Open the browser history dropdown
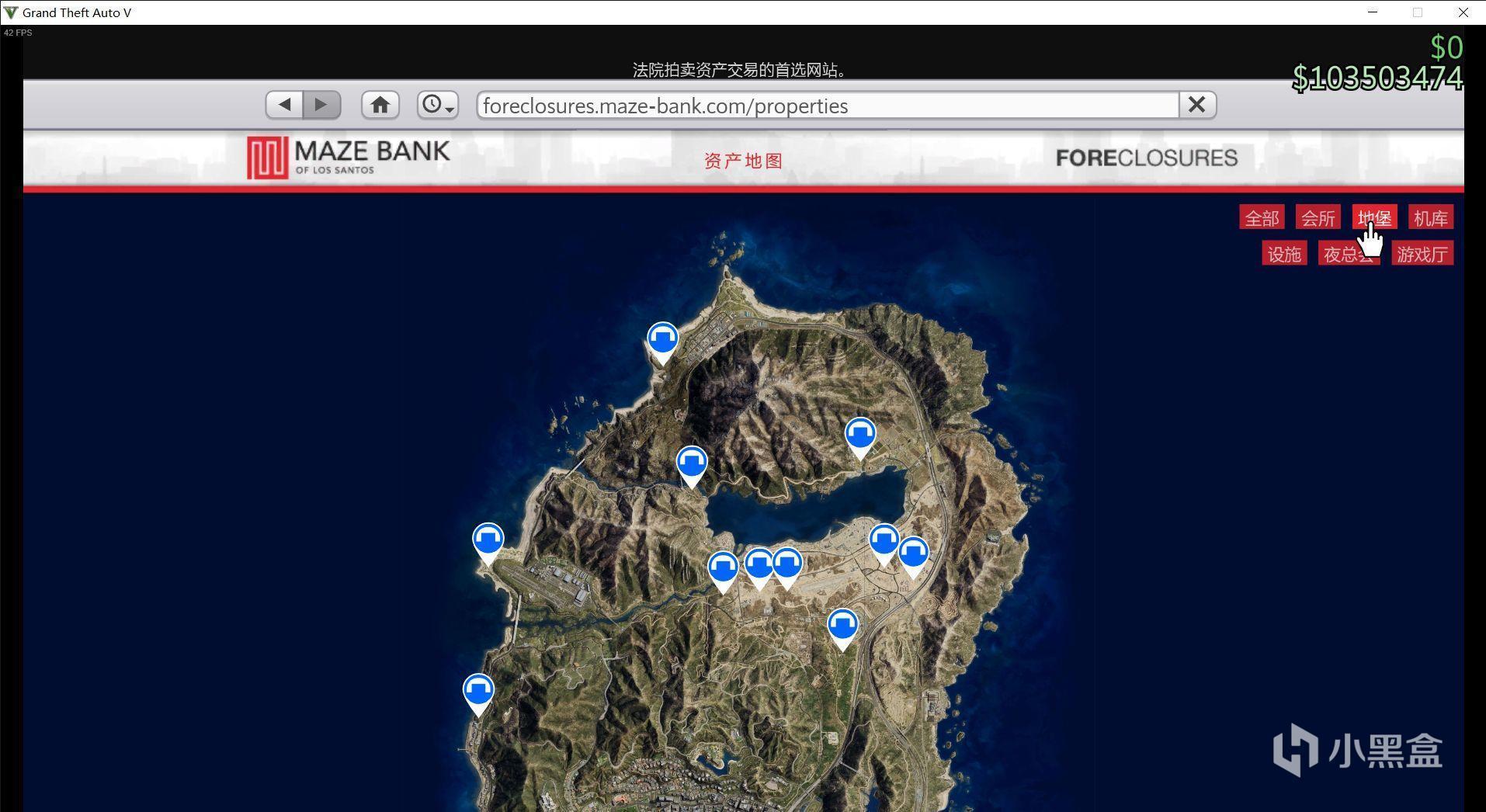 [438, 105]
